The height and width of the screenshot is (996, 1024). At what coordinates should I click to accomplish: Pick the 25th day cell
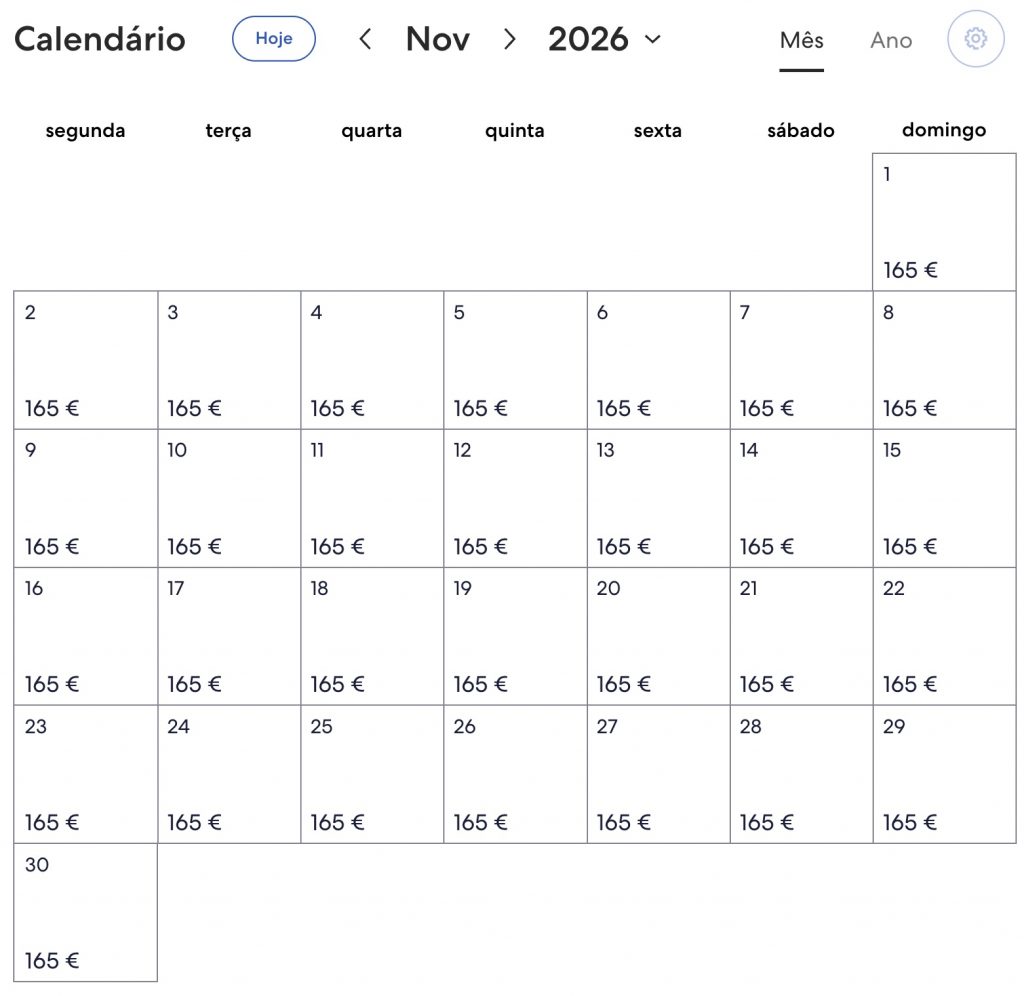click(372, 774)
